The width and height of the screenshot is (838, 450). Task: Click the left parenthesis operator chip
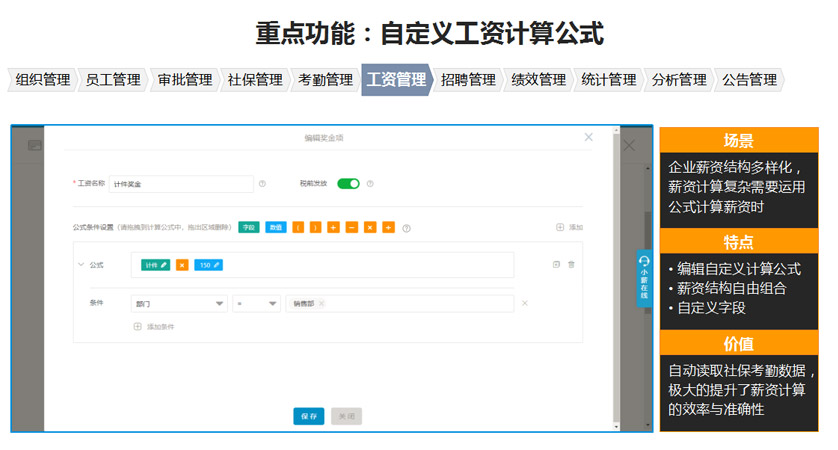click(x=298, y=228)
